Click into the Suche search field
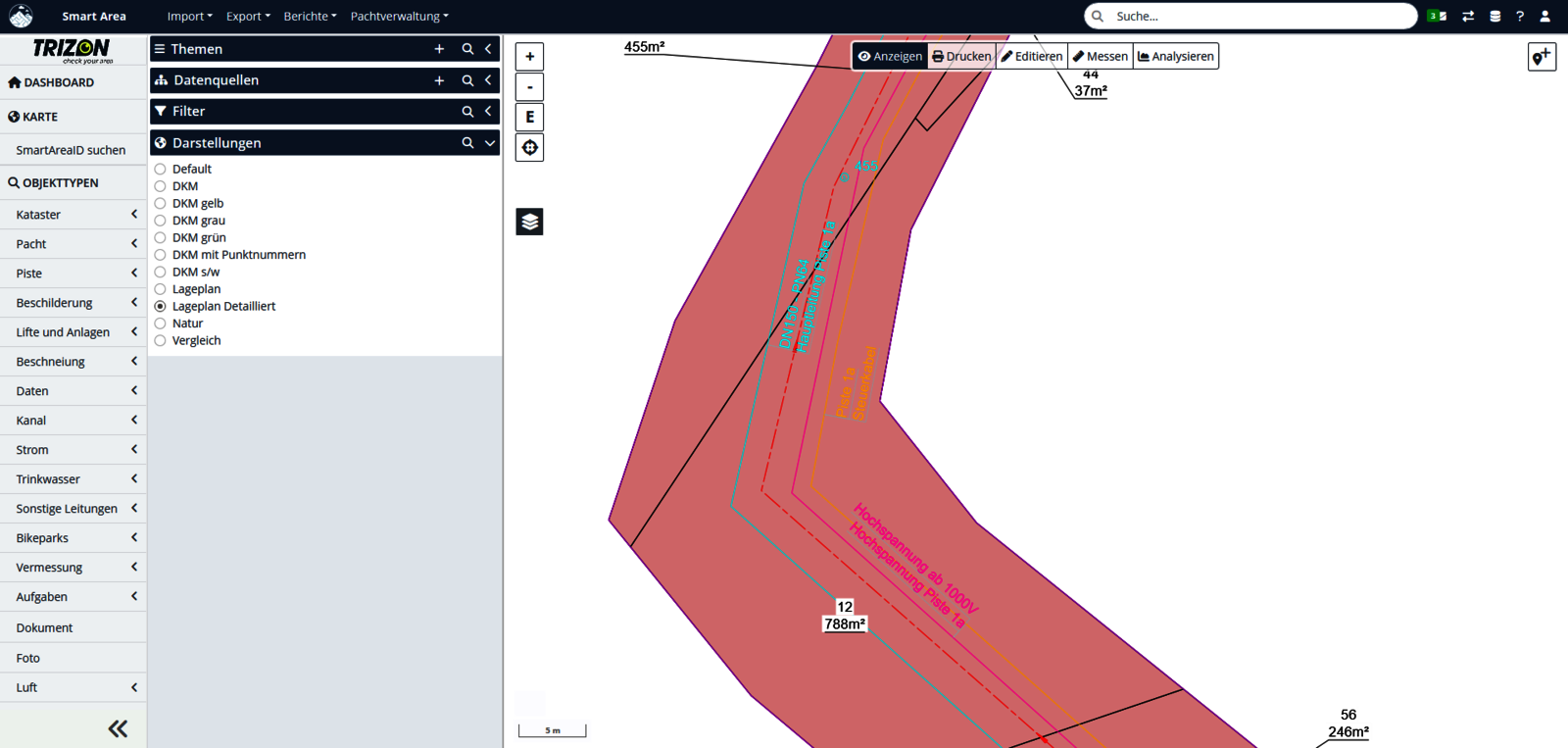Image resolution: width=1568 pixels, height=748 pixels. tap(1259, 17)
